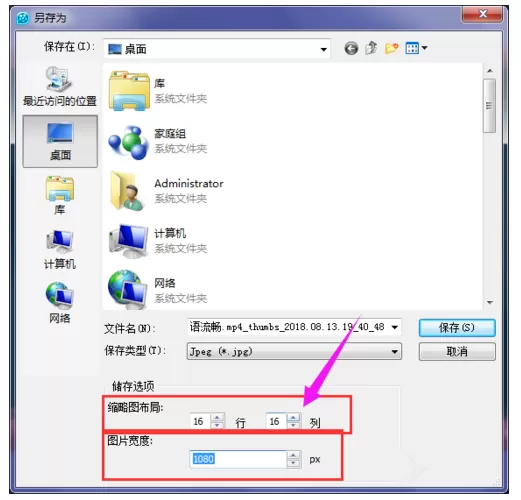The height and width of the screenshot is (500, 521).
Task: Go up one folder level
Action: tap(371, 48)
